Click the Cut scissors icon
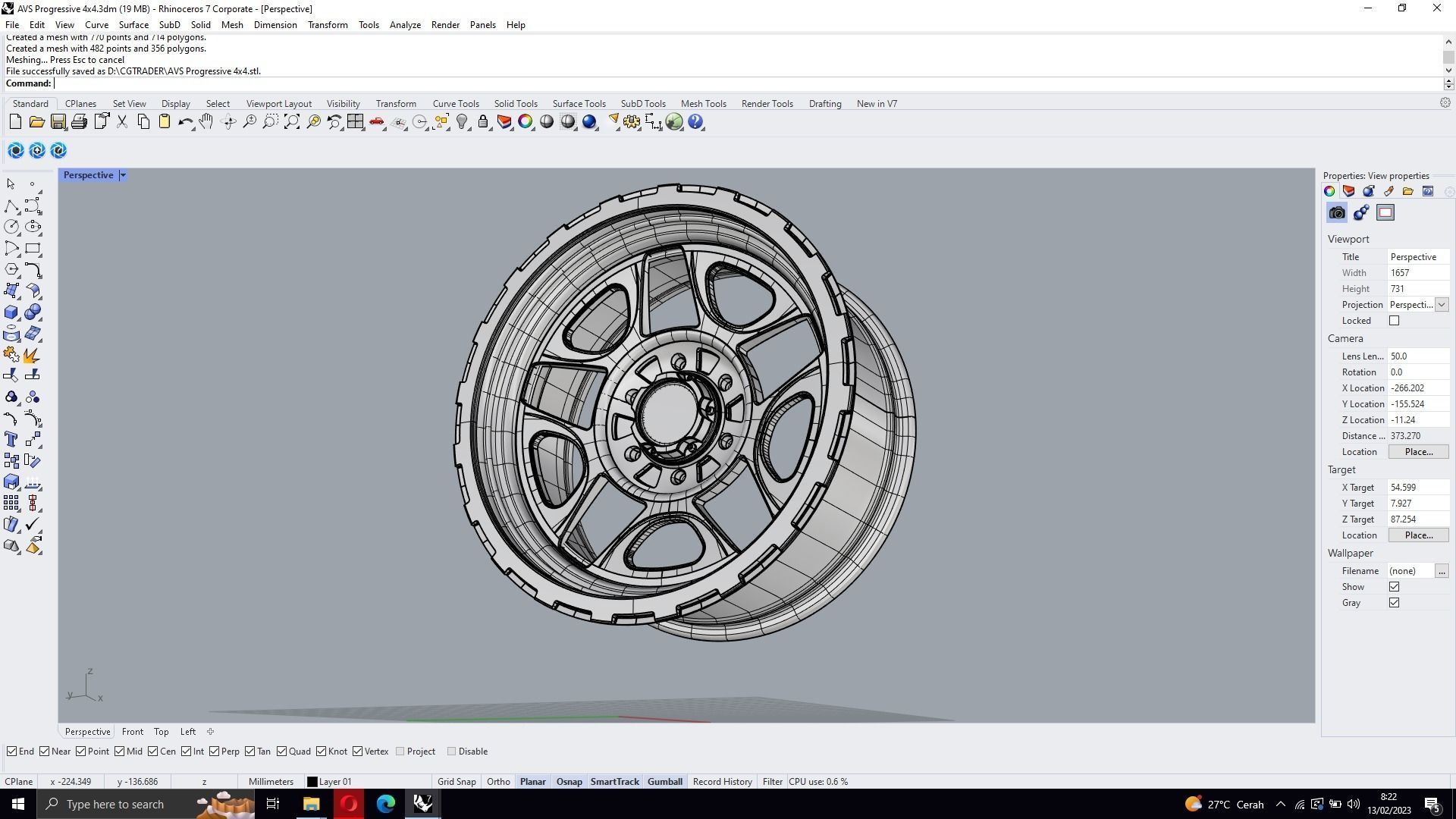This screenshot has height=819, width=1456. [x=121, y=122]
